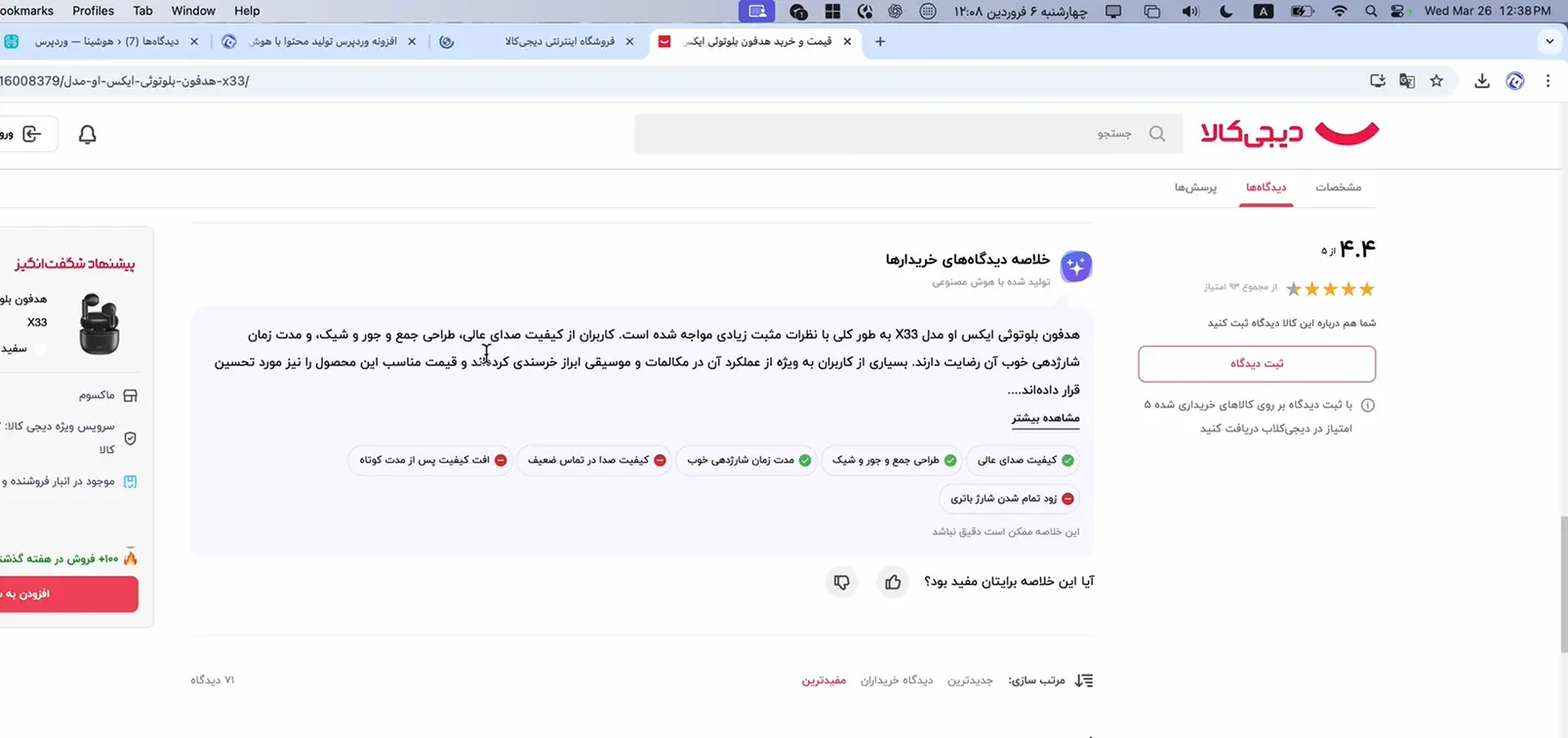Click the seller store icon next to ماکسوم
This screenshot has width=1568, height=738.
tap(130, 395)
